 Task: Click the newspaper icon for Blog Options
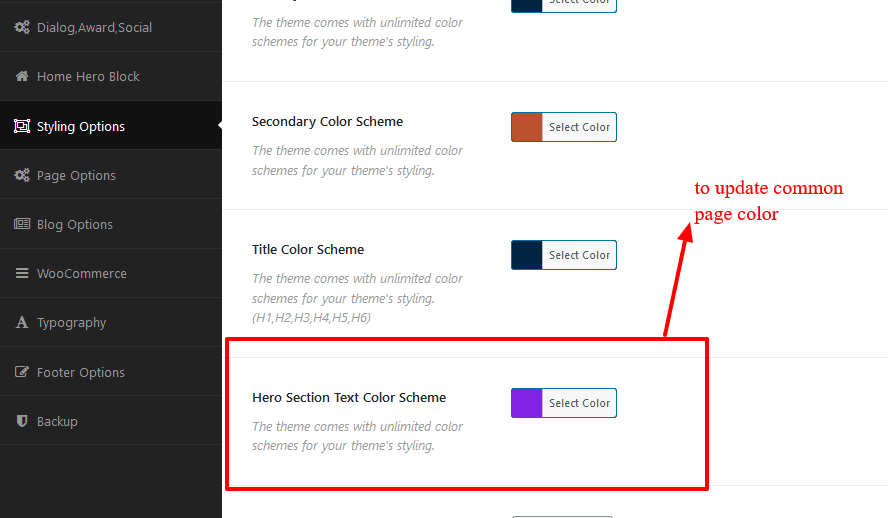tap(22, 224)
